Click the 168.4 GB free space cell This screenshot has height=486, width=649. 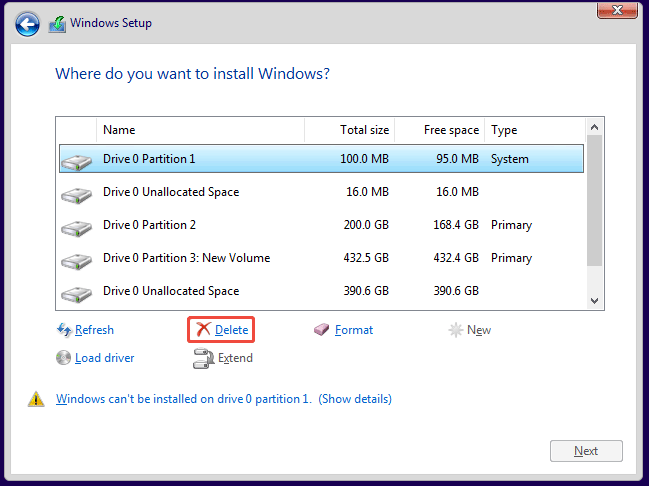pos(456,225)
